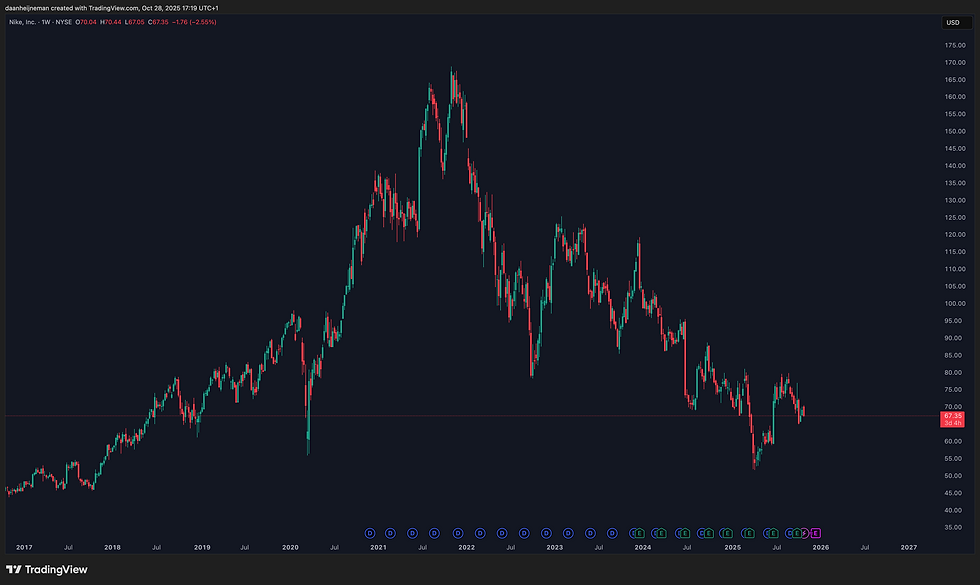Click the high value H70.44

111,22
